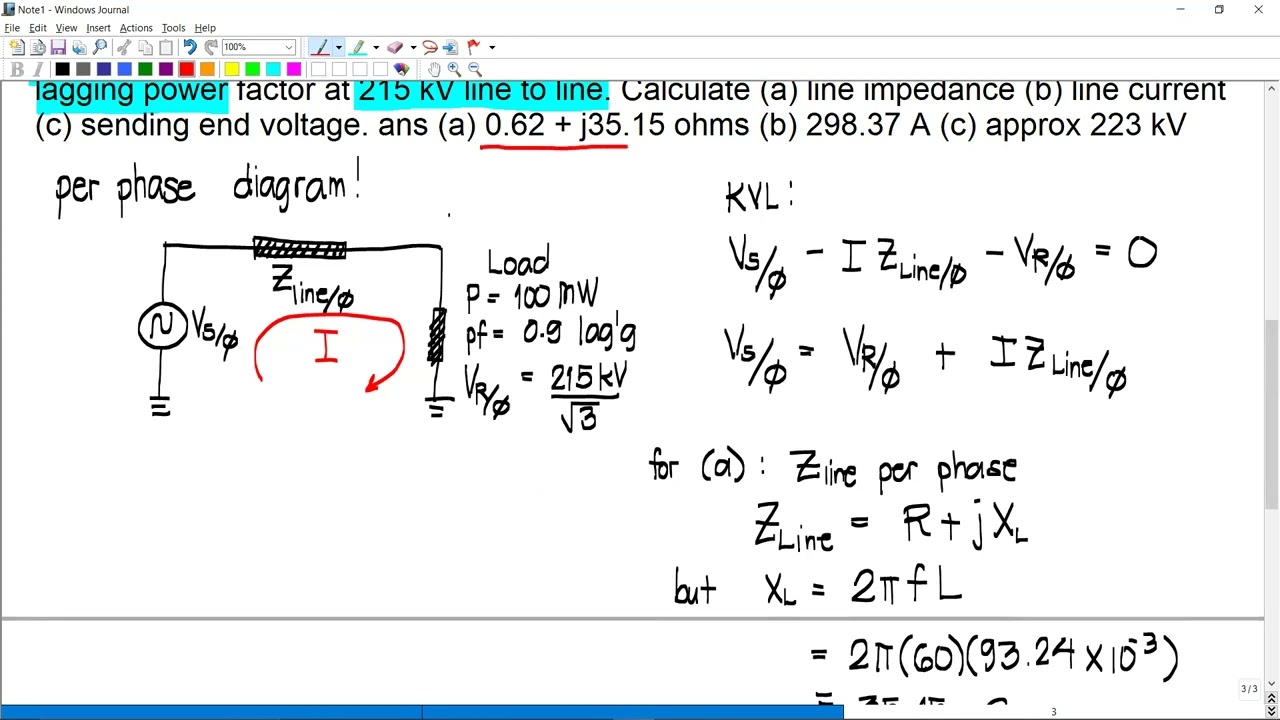The width and height of the screenshot is (1280, 720).
Task: Open the File menu
Action: tap(12, 28)
